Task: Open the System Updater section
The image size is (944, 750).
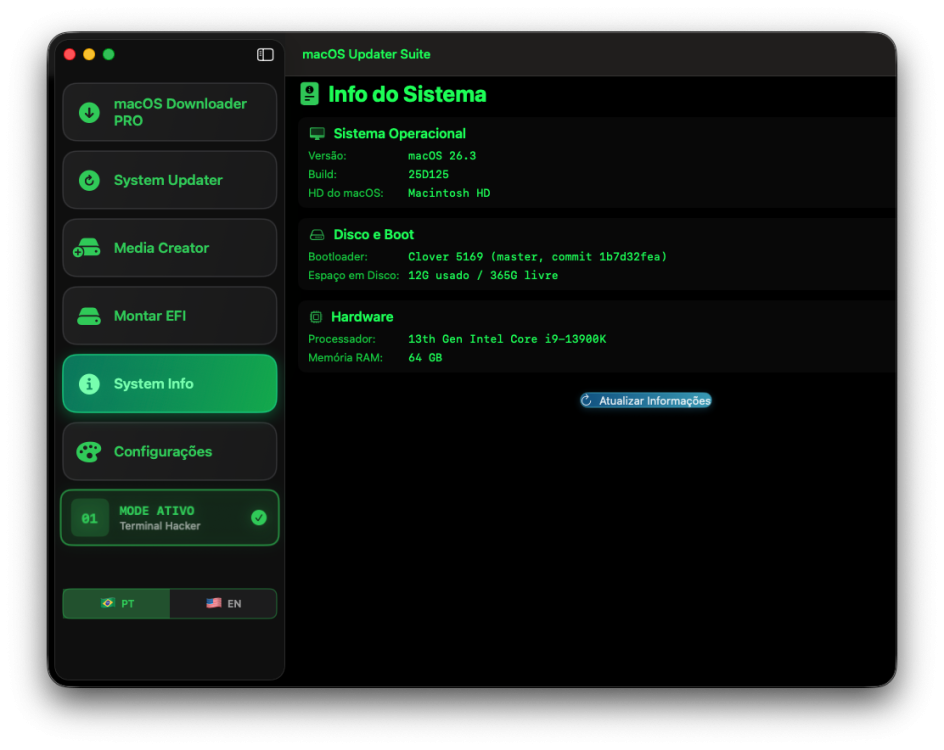Action: coord(170,180)
